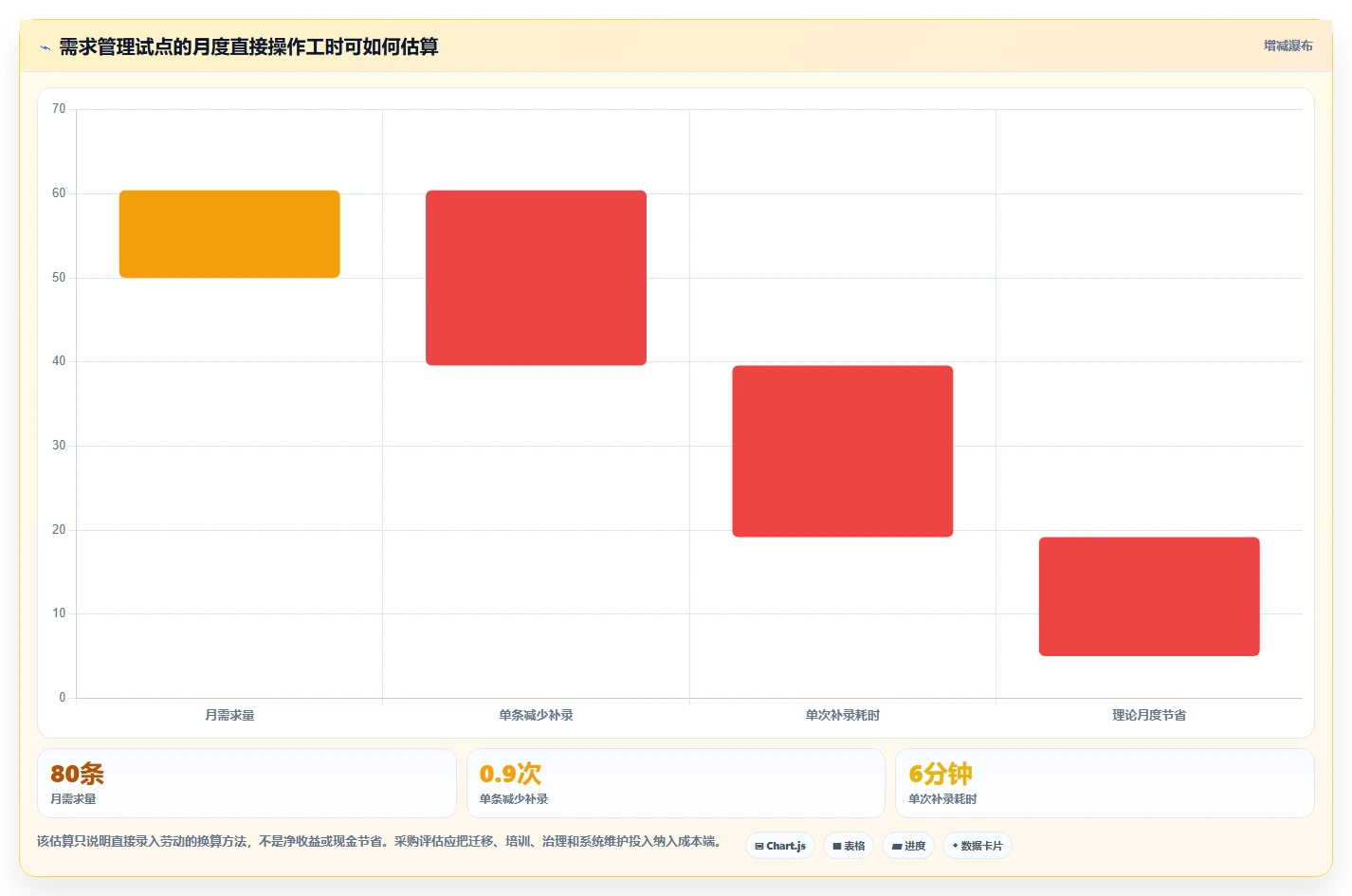Screen dimensions: 1352x896
Task: Click the 进度 tag chip
Action: pos(908,846)
